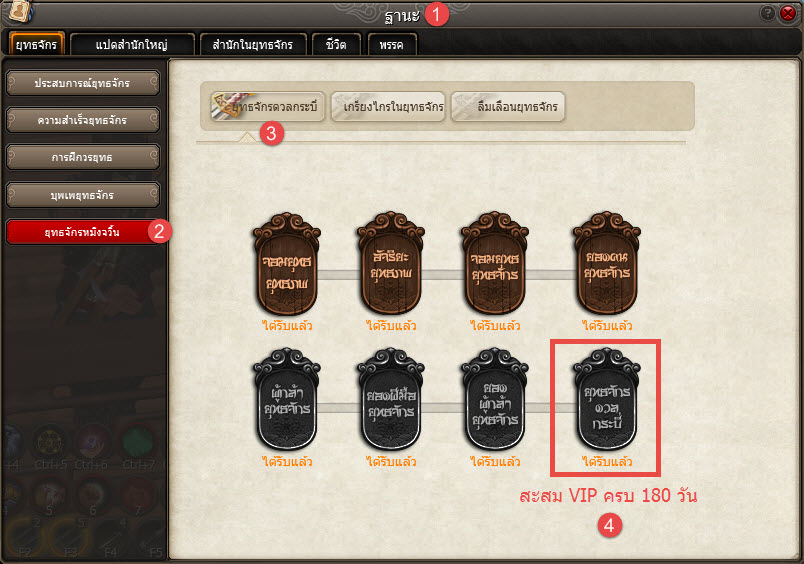Viewport: 804px width, 564px height.
Task: Click the black ยอดผู้กล้า ยุทธจักร badge
Action: pyautogui.click(x=495, y=400)
